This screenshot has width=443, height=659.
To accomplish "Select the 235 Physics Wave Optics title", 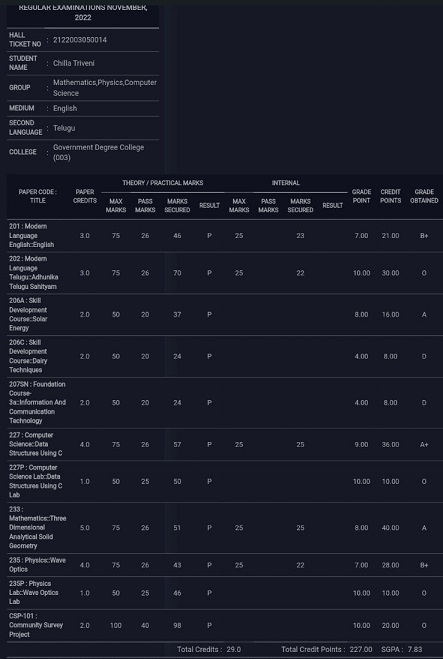I will (x=37, y=564).
